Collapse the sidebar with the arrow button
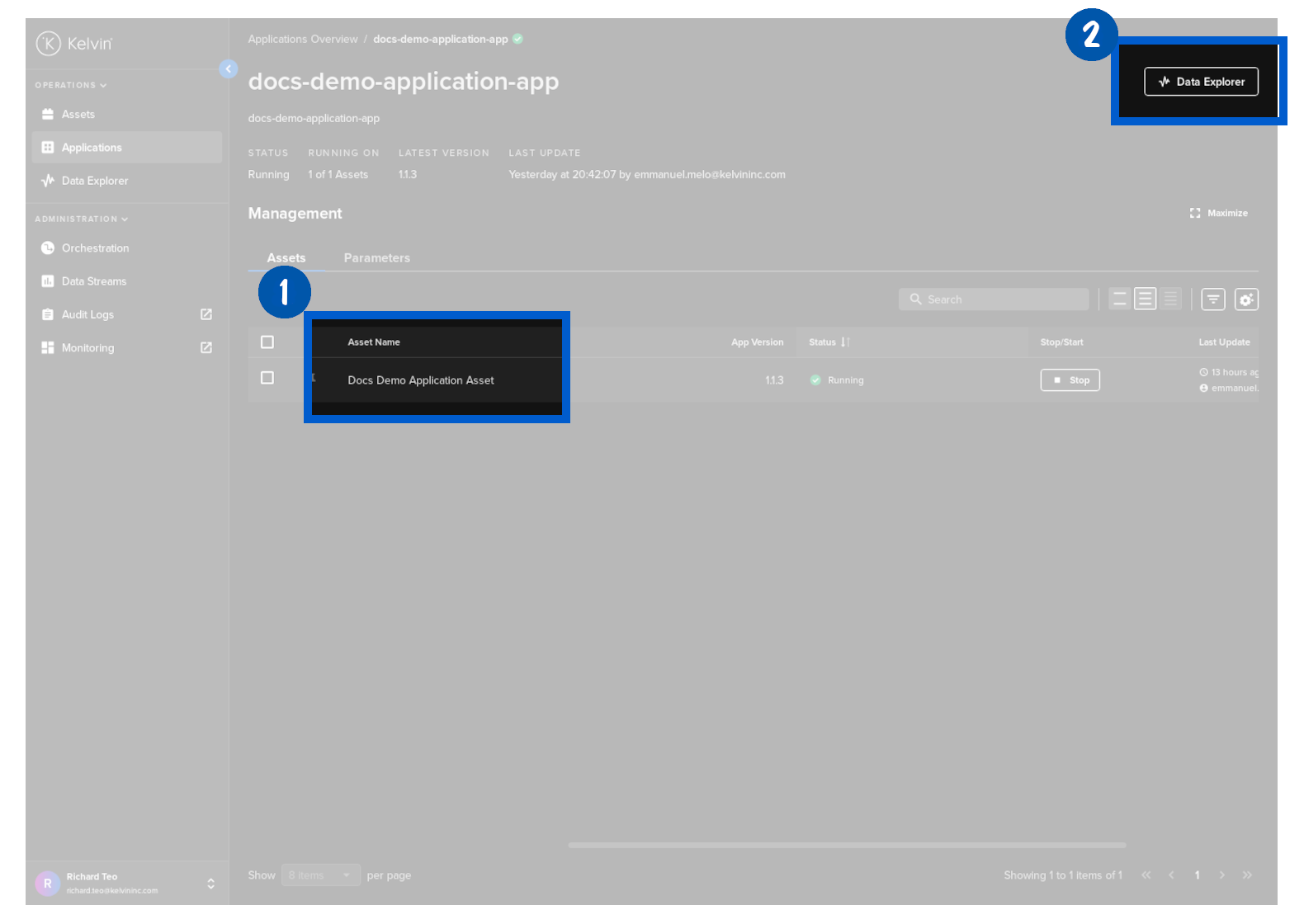This screenshot has width=1304, height=924. pyautogui.click(x=229, y=69)
